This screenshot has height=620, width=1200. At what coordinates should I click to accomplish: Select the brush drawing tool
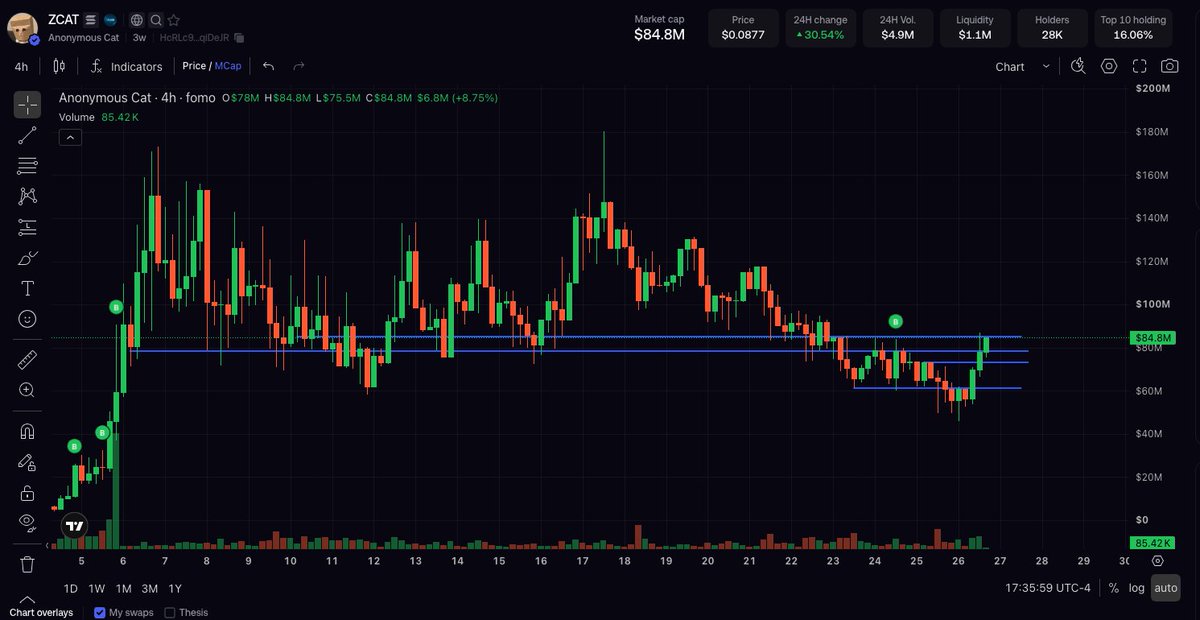click(x=28, y=258)
